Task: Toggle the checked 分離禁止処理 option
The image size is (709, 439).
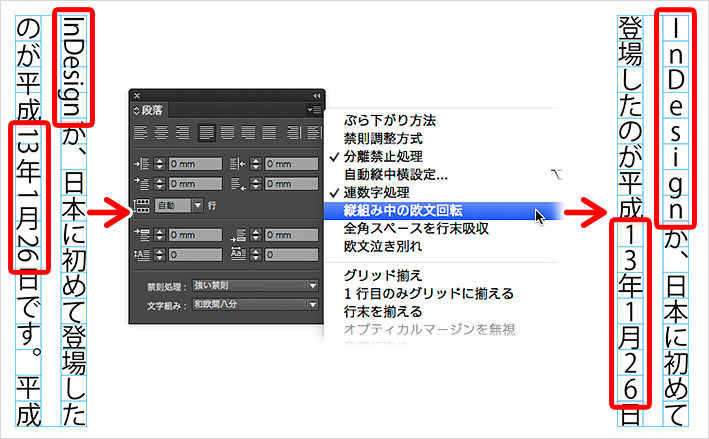Action: coord(383,156)
